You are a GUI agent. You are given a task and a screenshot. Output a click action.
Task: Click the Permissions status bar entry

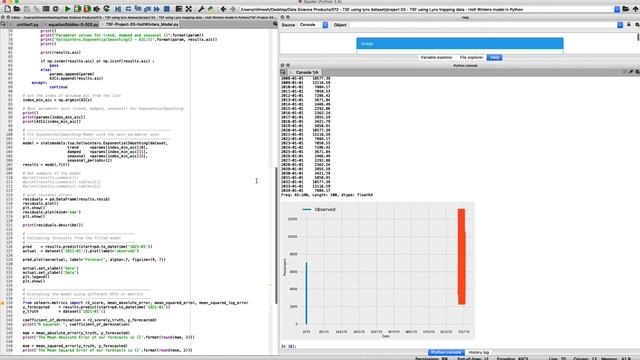[x=431, y=358]
